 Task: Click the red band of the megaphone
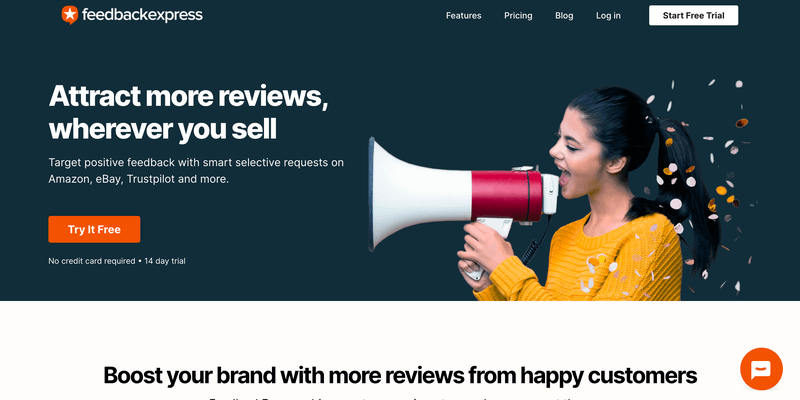(506, 196)
